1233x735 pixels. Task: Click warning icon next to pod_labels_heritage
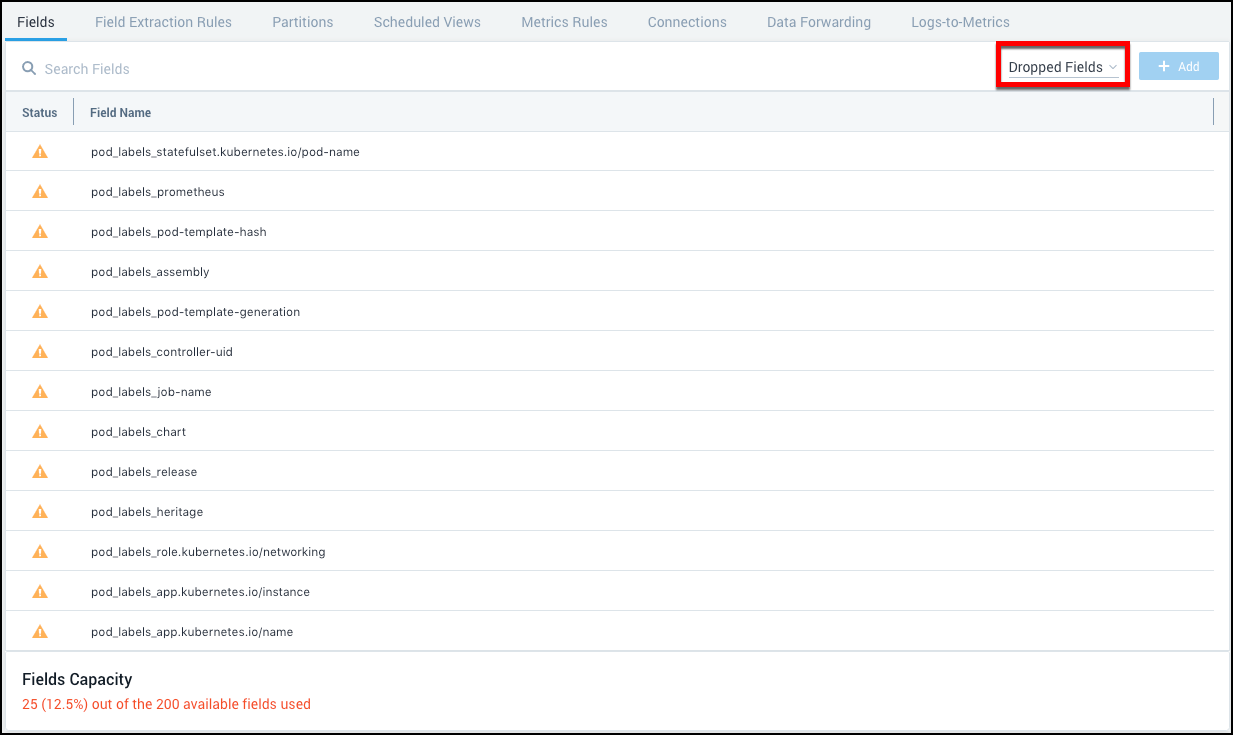pos(40,512)
